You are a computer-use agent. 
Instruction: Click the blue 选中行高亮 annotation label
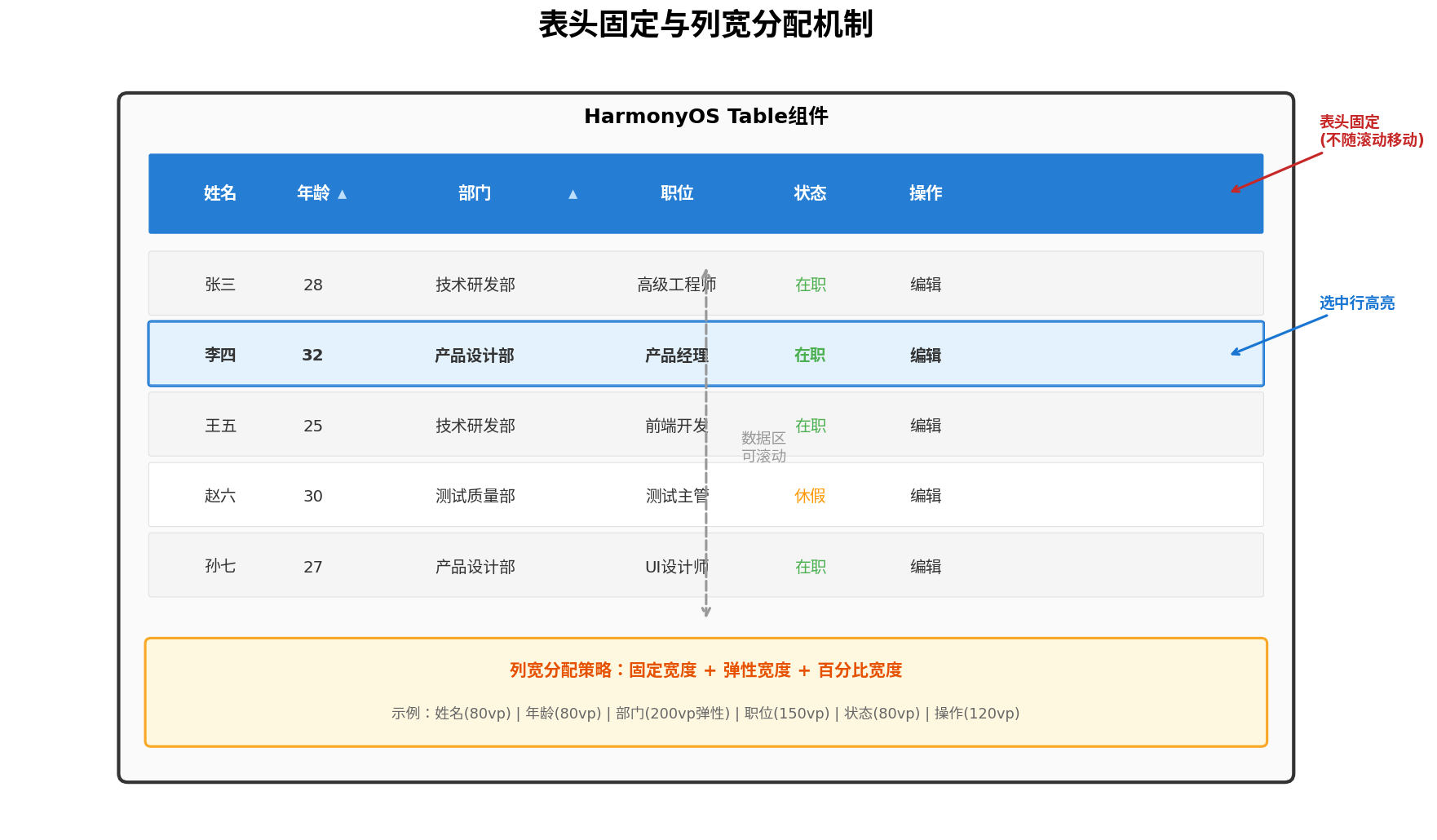pyautogui.click(x=1357, y=303)
